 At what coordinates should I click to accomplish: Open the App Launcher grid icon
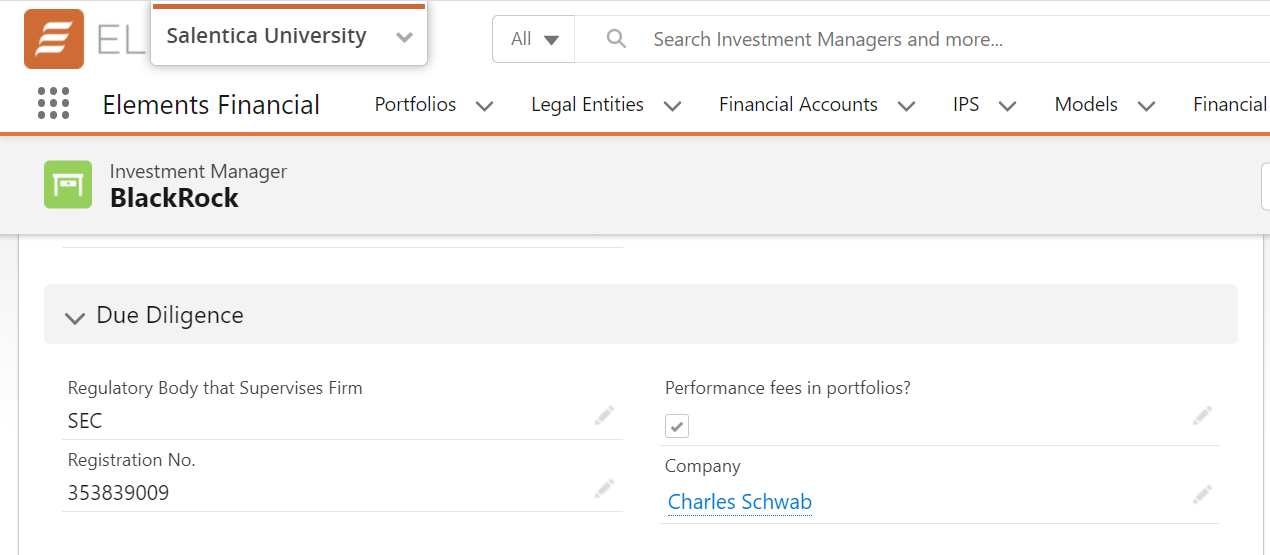(x=53, y=103)
